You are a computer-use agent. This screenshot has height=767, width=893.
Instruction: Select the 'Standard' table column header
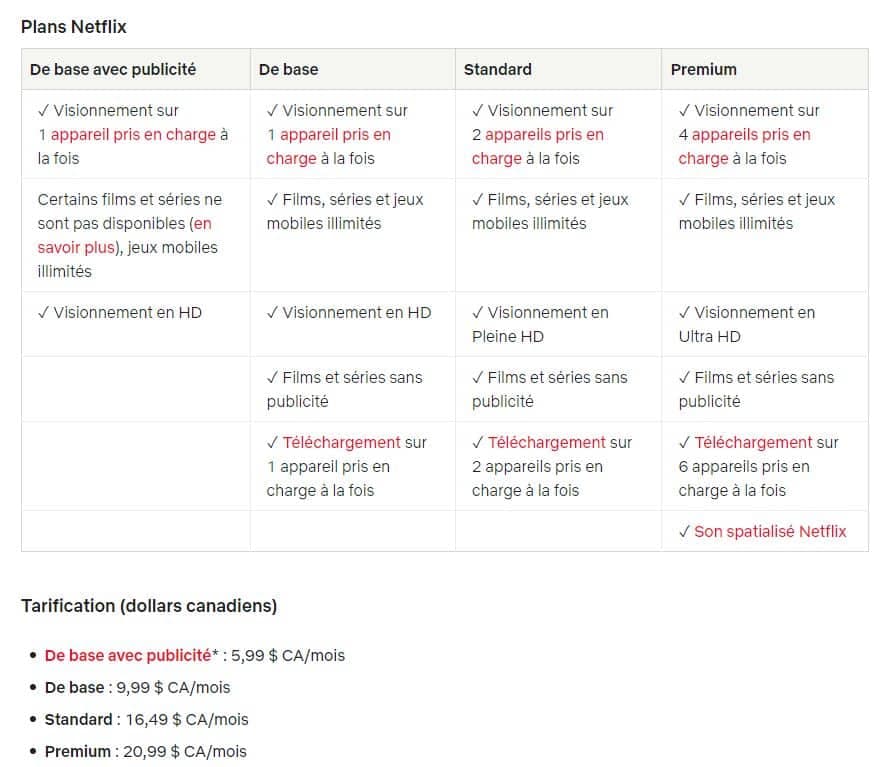tap(498, 70)
